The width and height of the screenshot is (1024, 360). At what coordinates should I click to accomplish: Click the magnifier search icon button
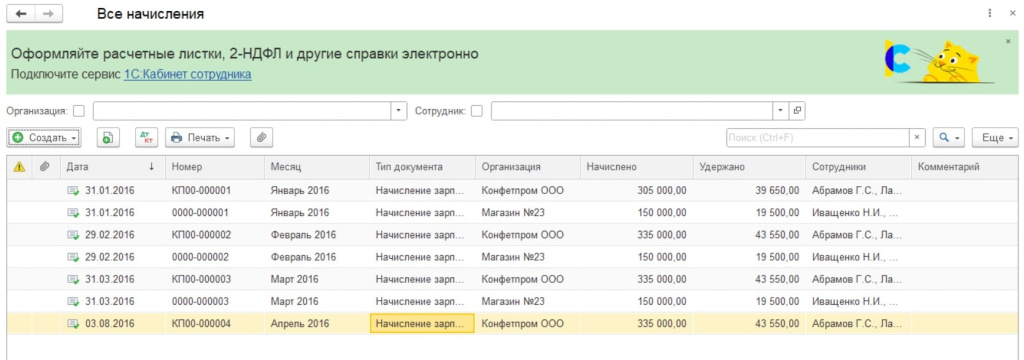(949, 138)
